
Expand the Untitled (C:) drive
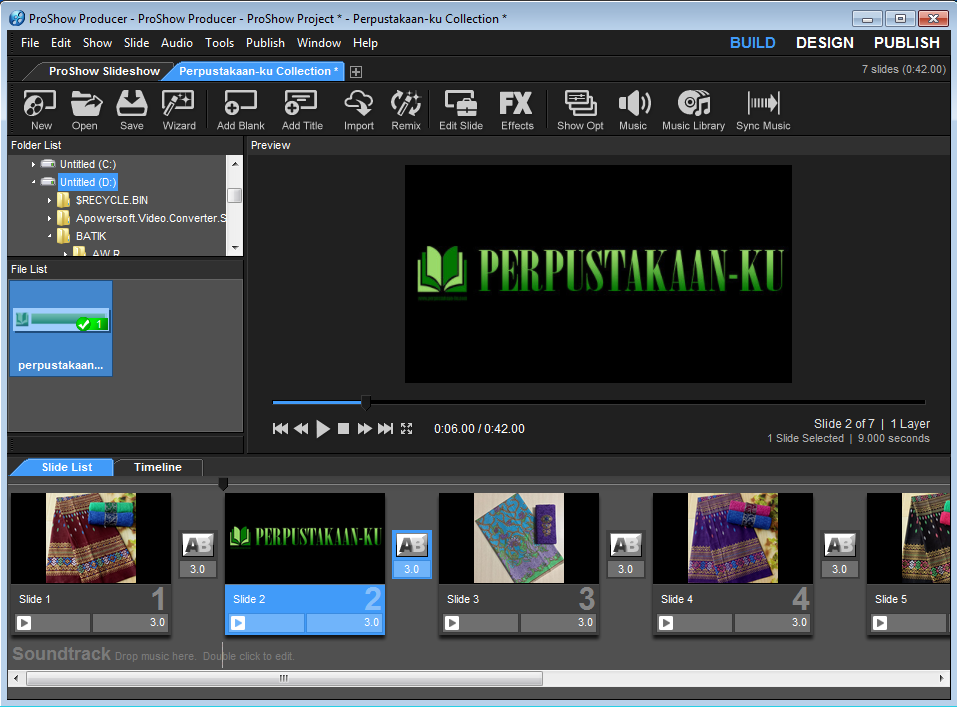coord(34,164)
